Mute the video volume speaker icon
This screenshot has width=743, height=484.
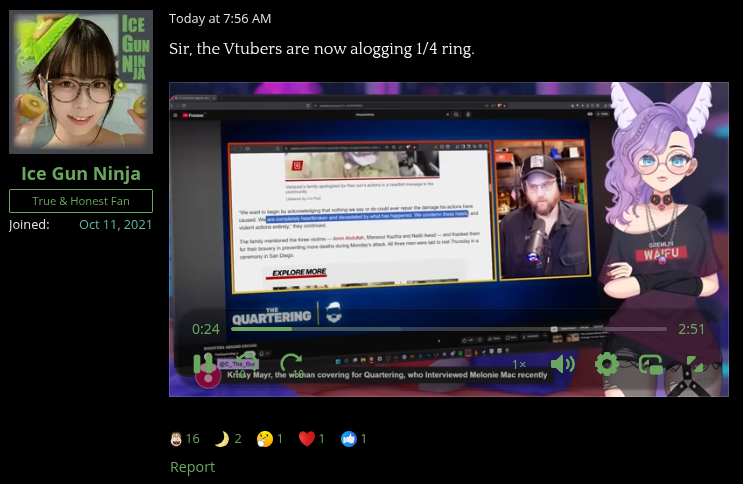[562, 364]
